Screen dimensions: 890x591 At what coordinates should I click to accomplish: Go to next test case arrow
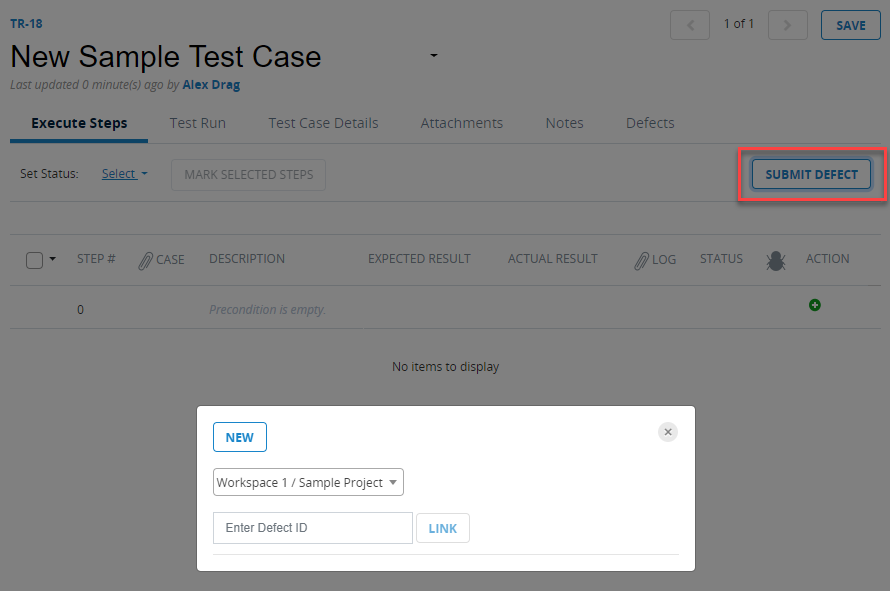pyautogui.click(x=788, y=25)
